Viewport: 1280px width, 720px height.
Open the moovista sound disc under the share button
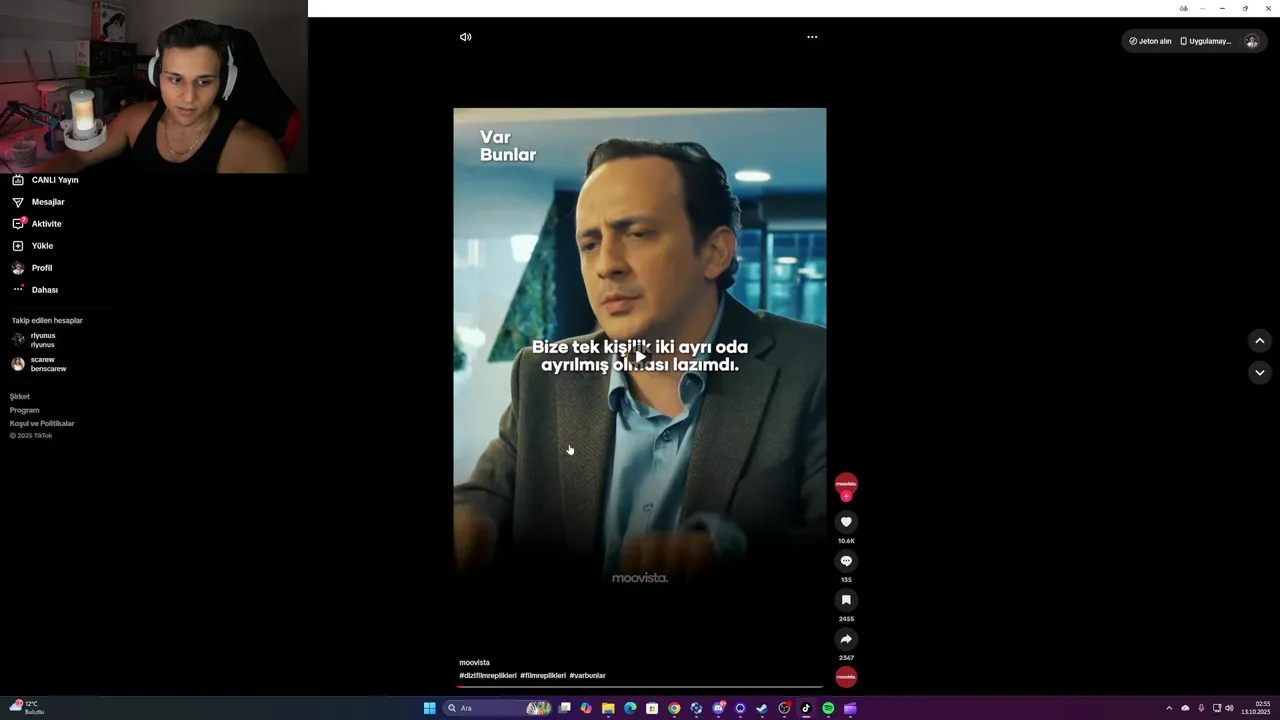click(x=846, y=677)
